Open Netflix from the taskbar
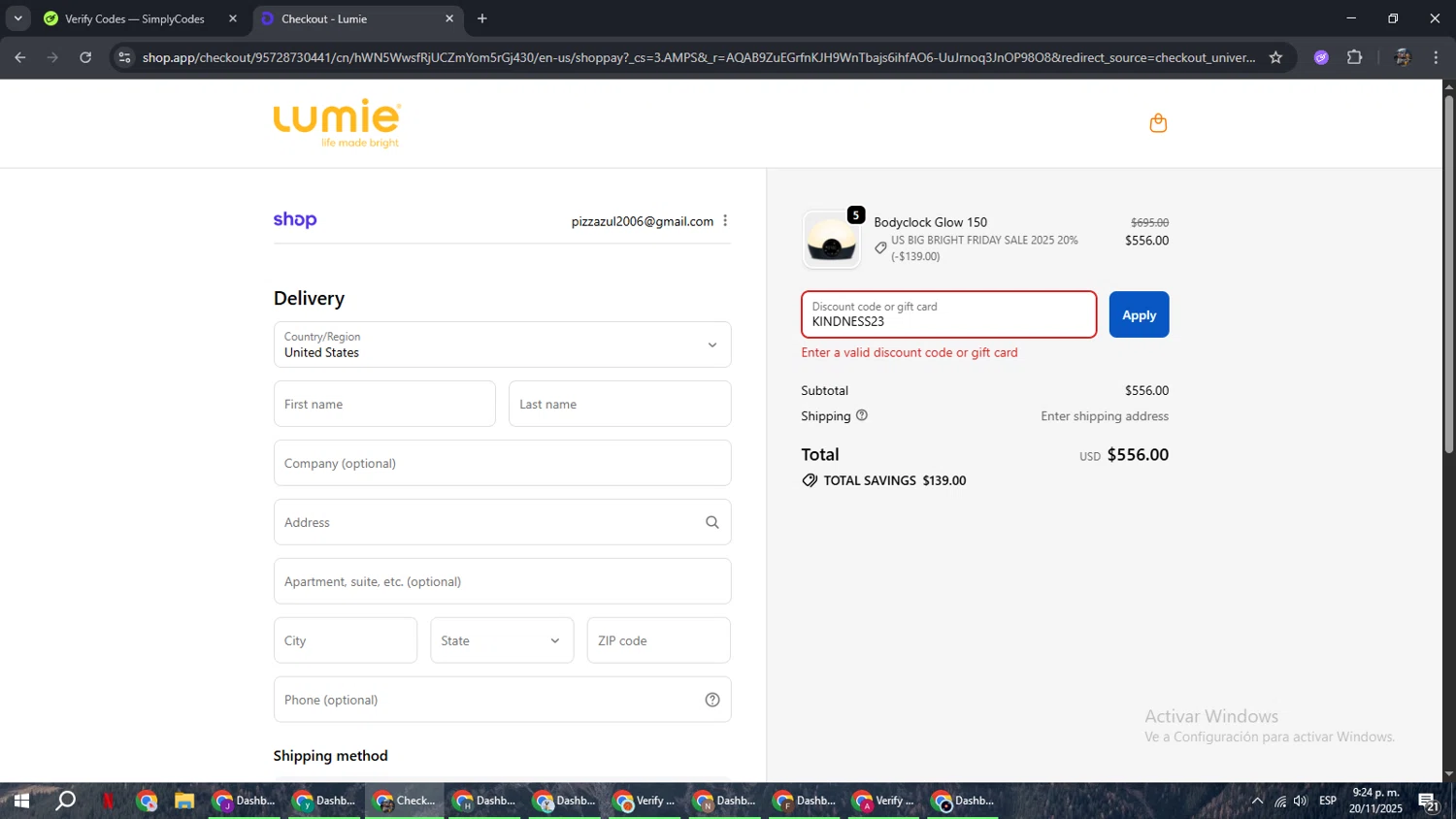 (x=108, y=801)
